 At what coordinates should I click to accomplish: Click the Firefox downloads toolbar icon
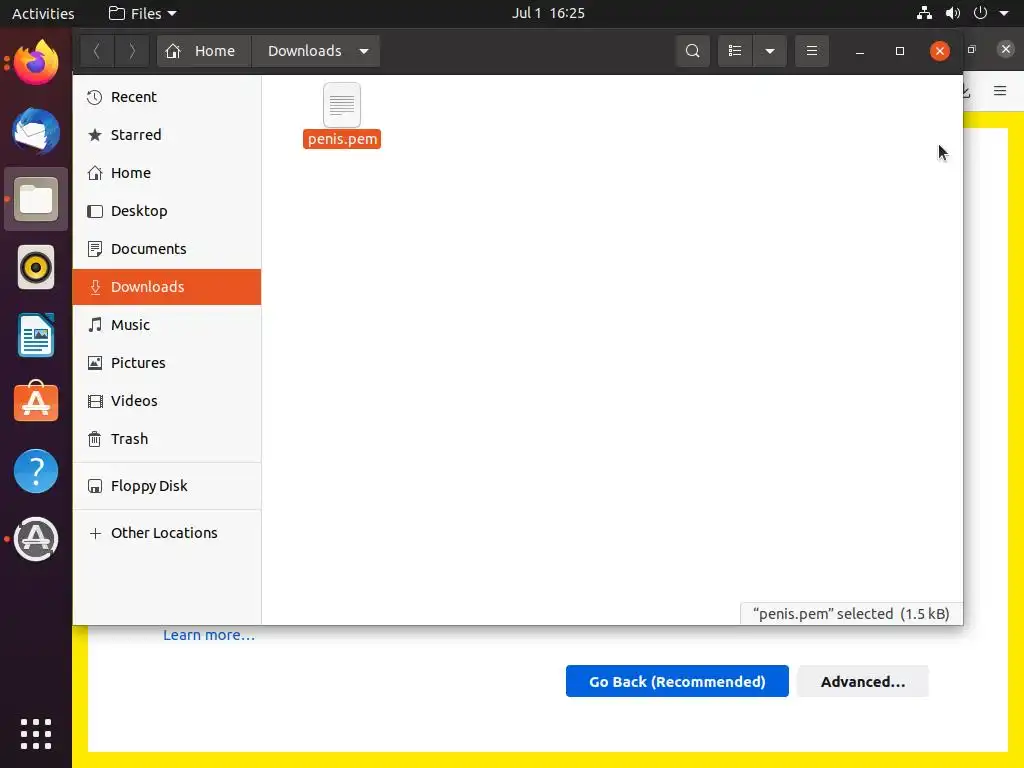click(967, 92)
